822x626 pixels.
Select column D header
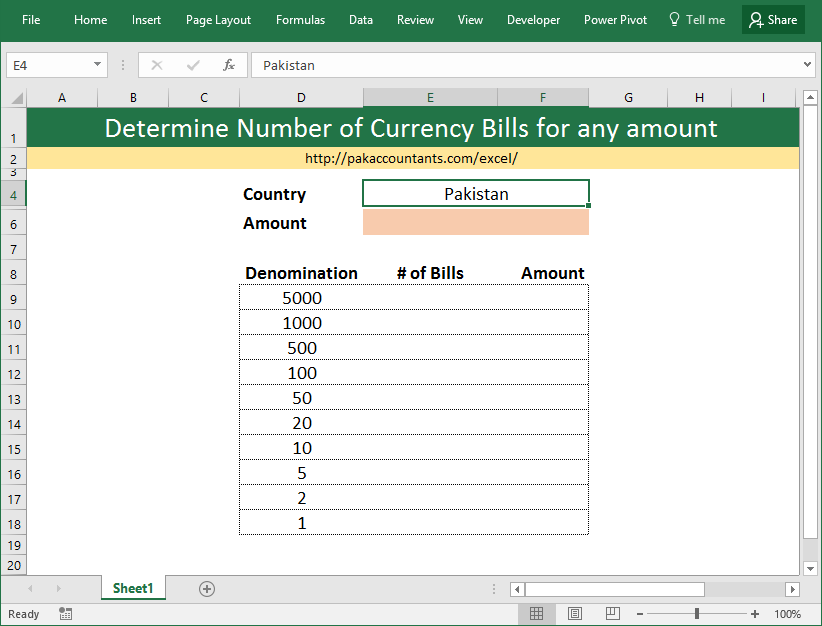(x=301, y=98)
